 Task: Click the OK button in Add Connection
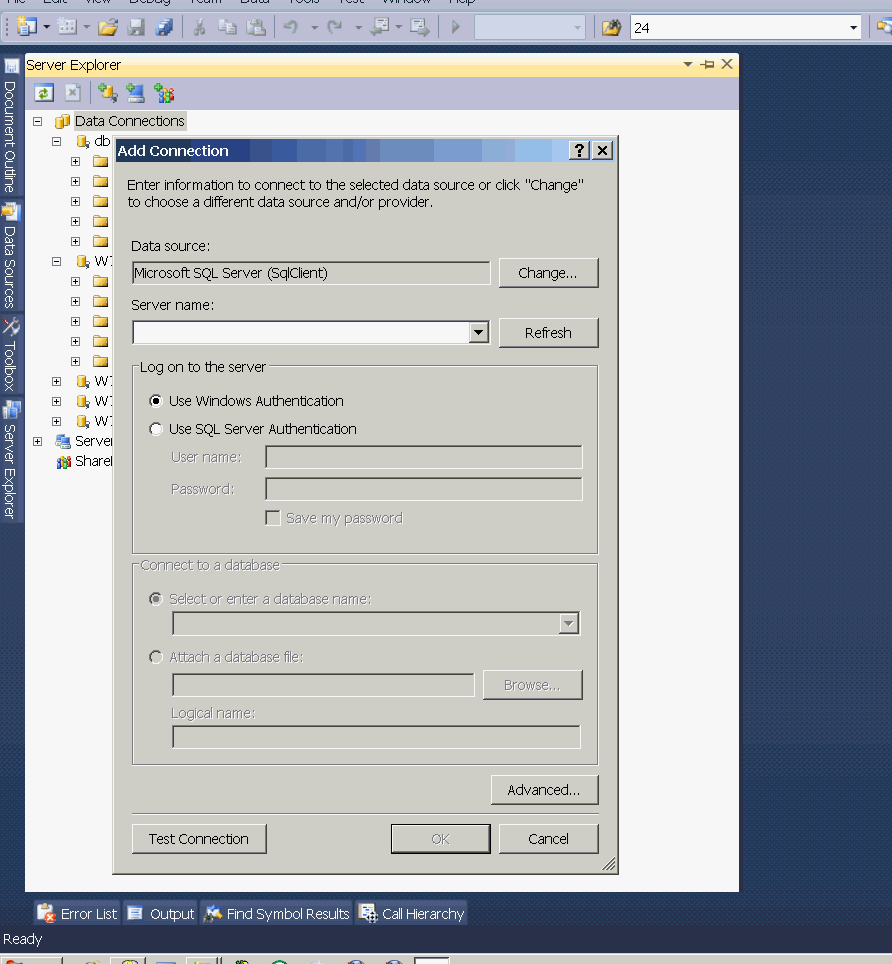[x=441, y=839]
